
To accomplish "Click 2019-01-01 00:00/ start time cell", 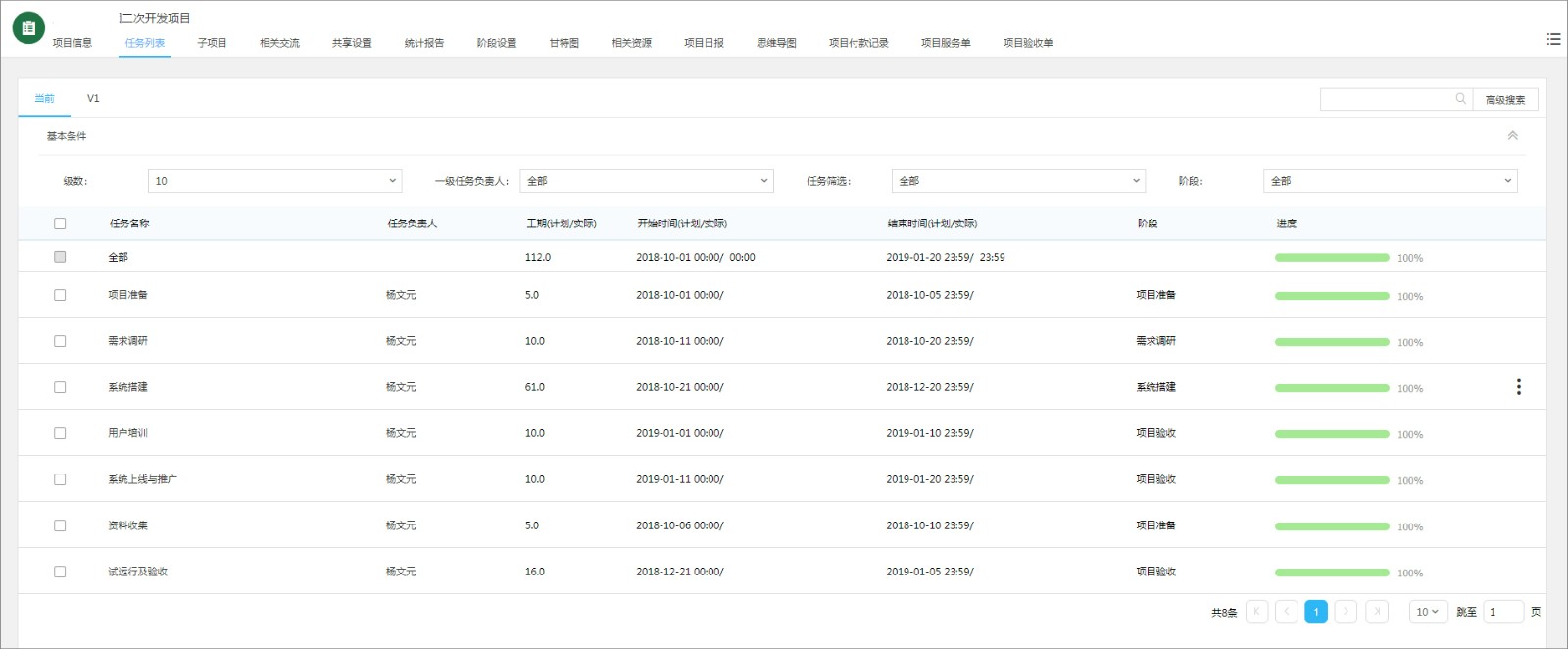I will tap(679, 433).
